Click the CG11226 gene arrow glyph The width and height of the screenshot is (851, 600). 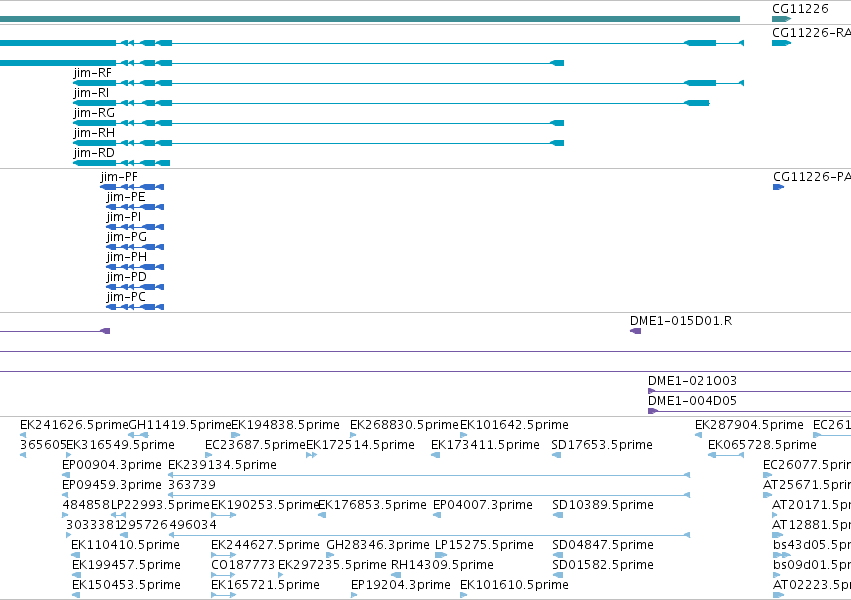pyautogui.click(x=782, y=19)
